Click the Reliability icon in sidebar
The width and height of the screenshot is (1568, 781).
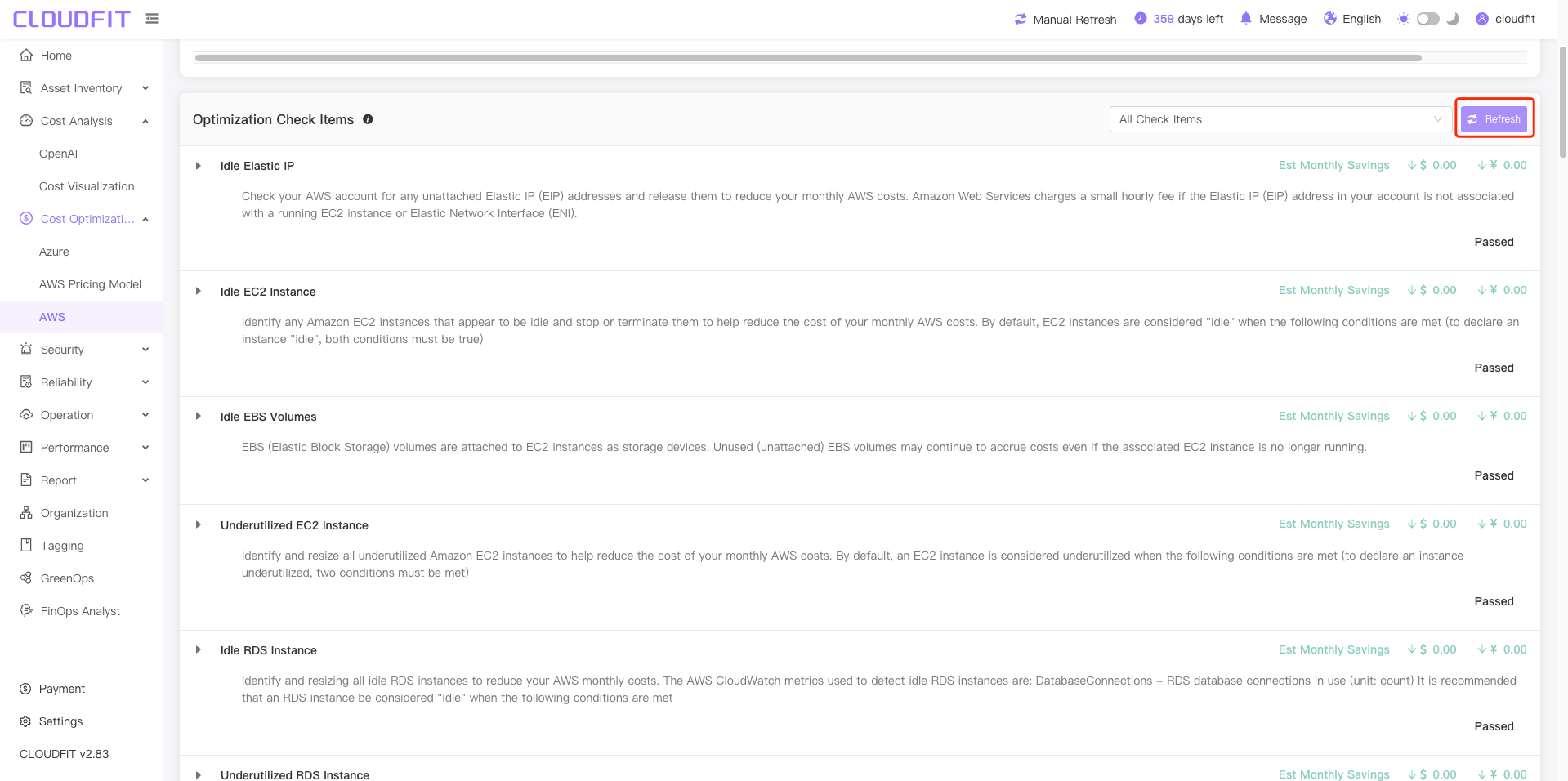coord(26,382)
